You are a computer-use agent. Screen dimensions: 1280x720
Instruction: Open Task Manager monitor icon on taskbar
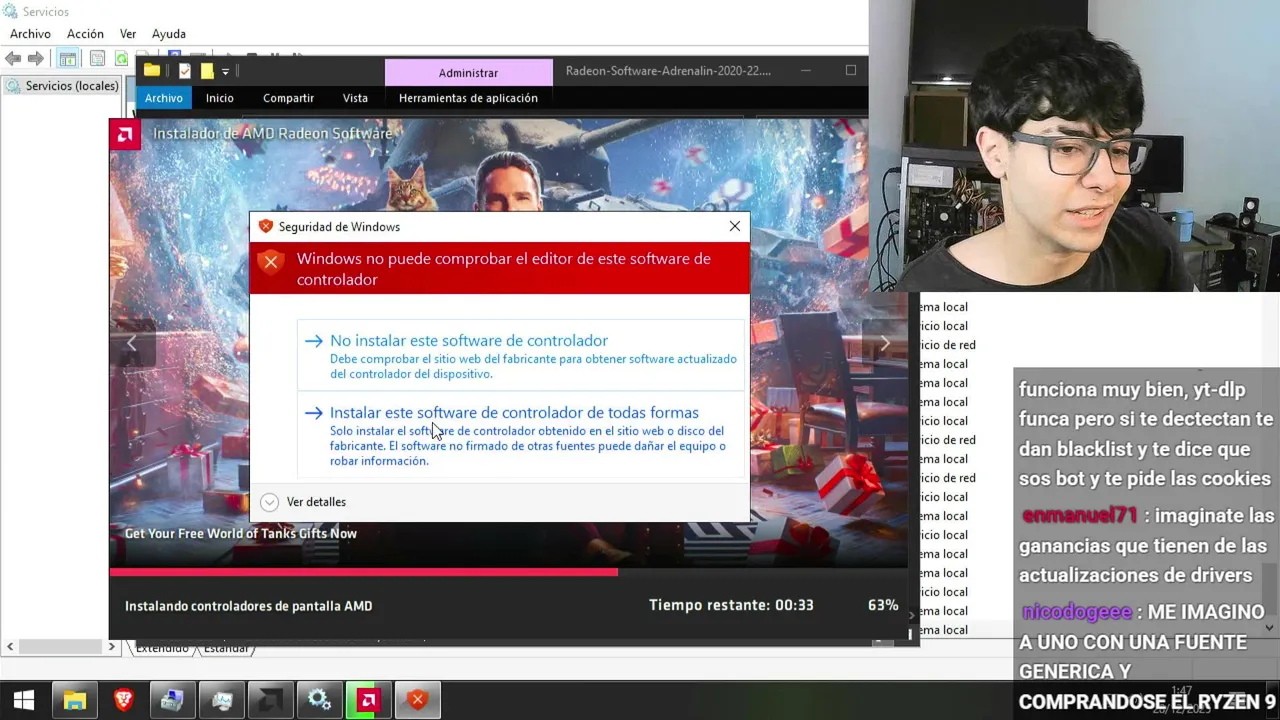click(222, 700)
